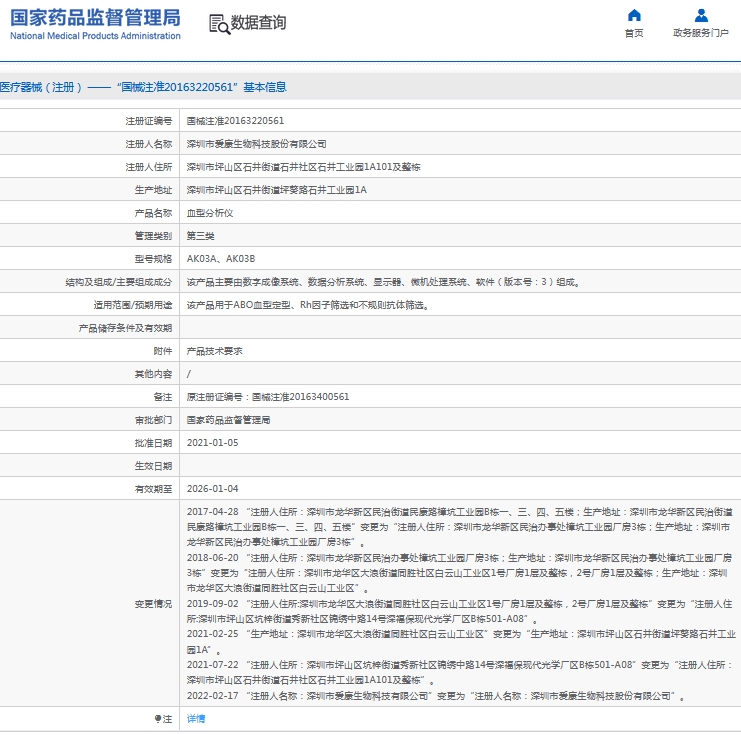Click product name value 血型分析仪
Viewport: 741px width, 735px height.
point(210,213)
